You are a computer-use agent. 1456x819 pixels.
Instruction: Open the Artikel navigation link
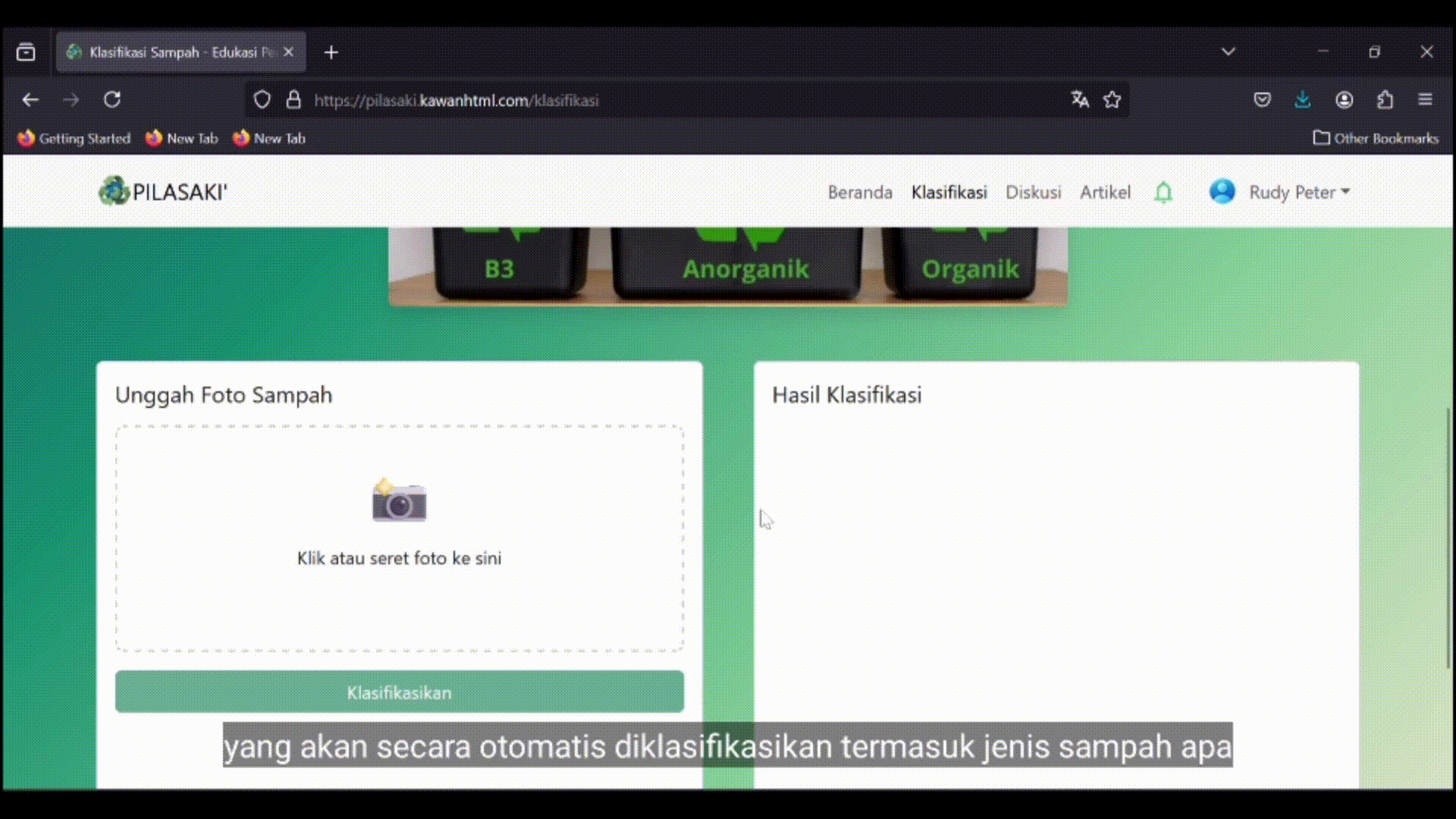point(1105,193)
